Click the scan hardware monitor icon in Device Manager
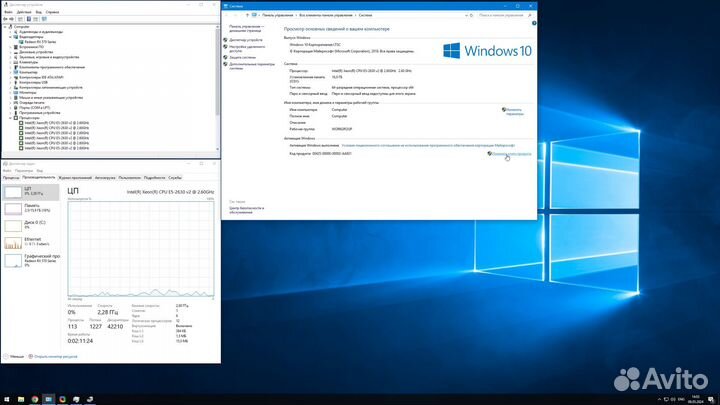 [x=44, y=19]
